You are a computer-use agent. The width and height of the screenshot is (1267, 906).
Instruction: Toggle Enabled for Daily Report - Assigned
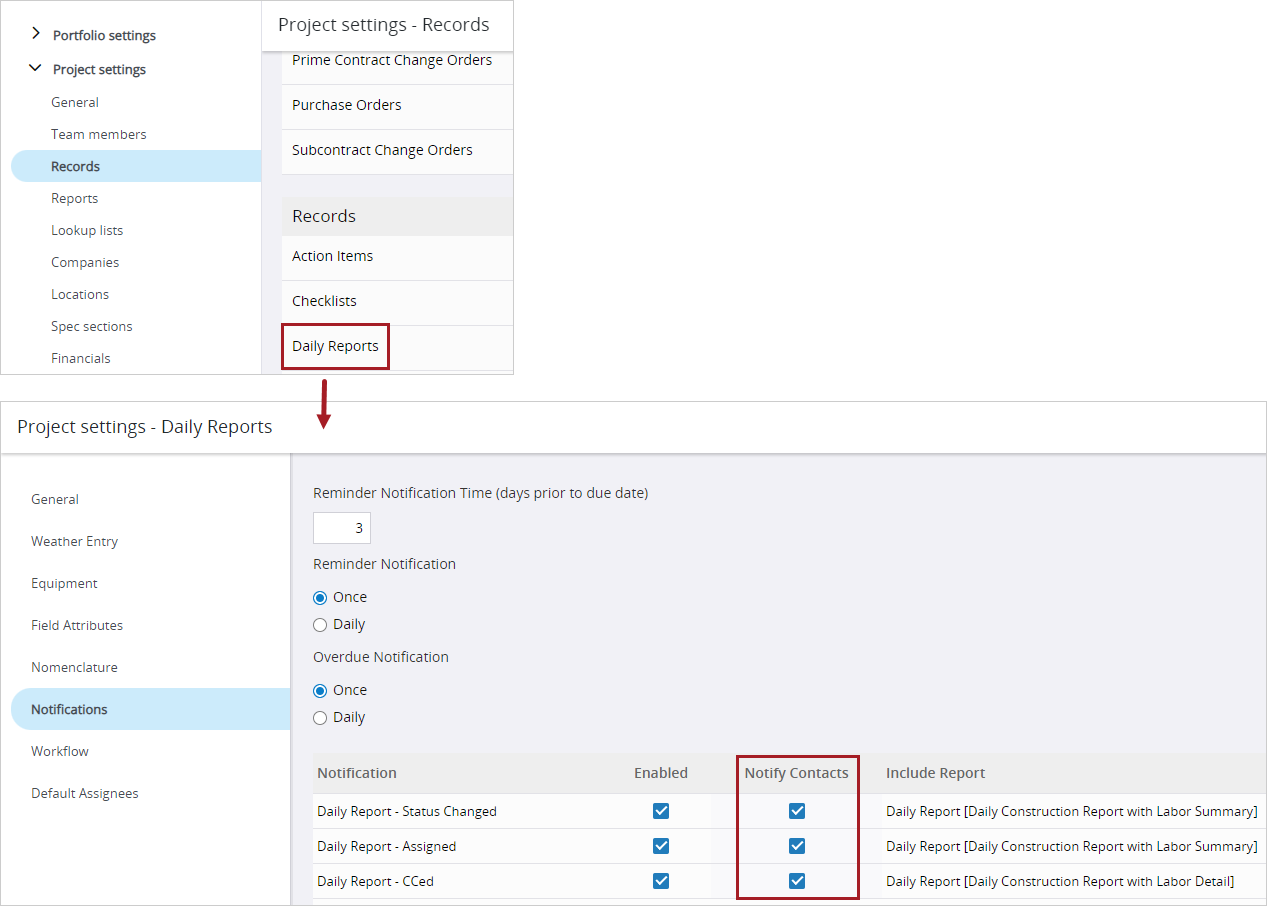pyautogui.click(x=661, y=846)
